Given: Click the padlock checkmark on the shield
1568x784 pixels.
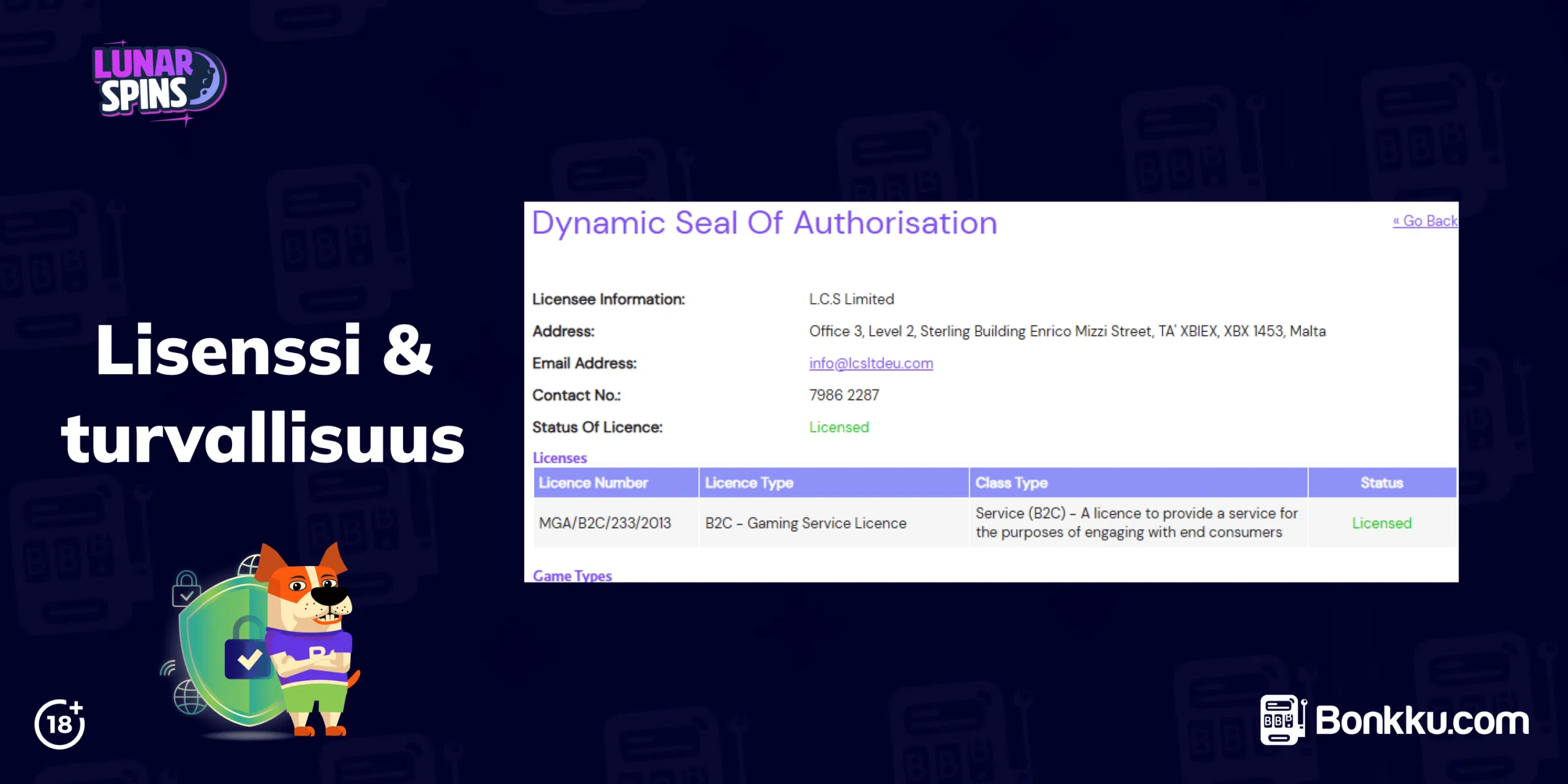Looking at the screenshot, I should pos(248,659).
